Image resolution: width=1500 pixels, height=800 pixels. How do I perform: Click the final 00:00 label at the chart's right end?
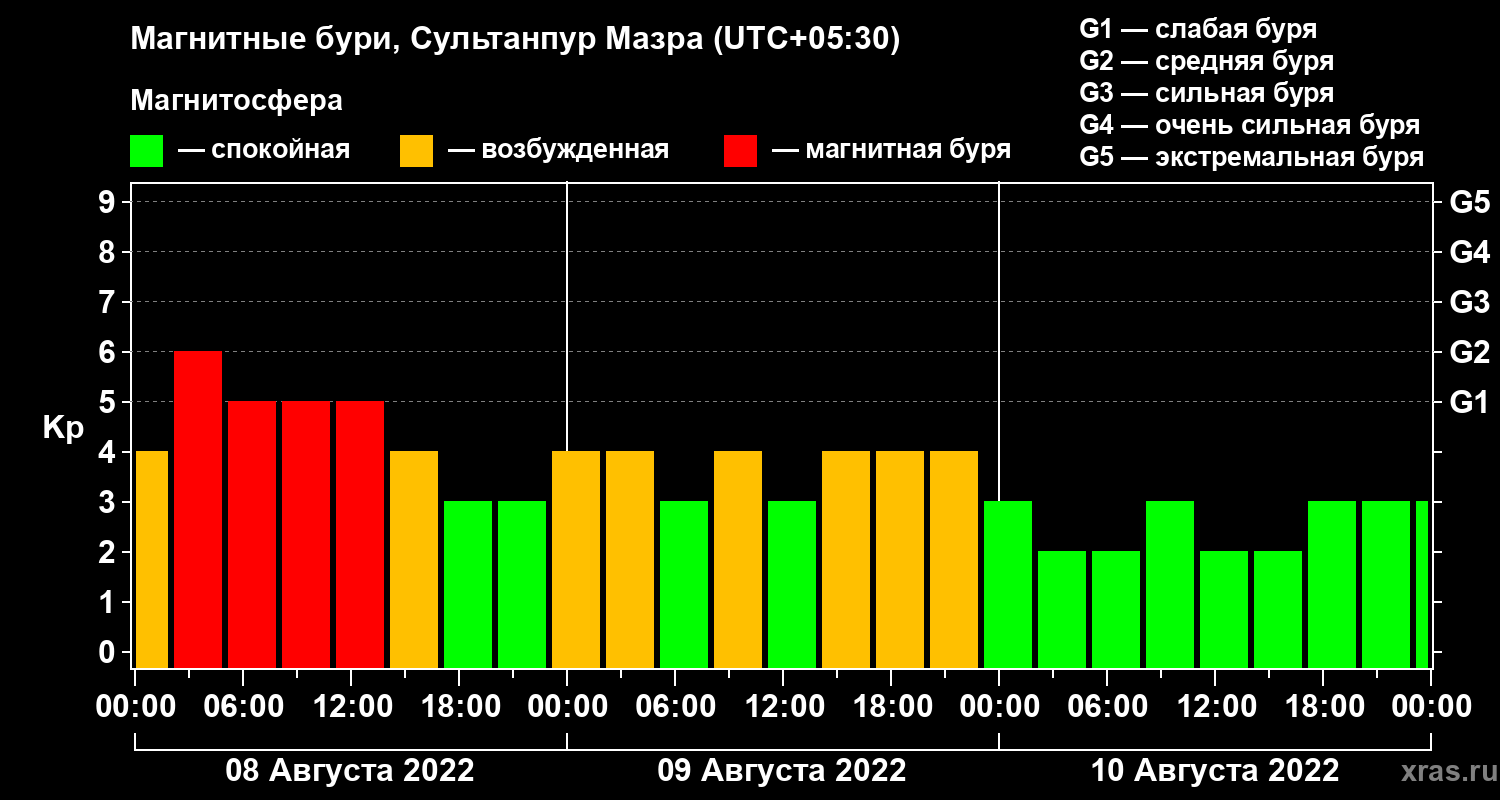(1431, 707)
